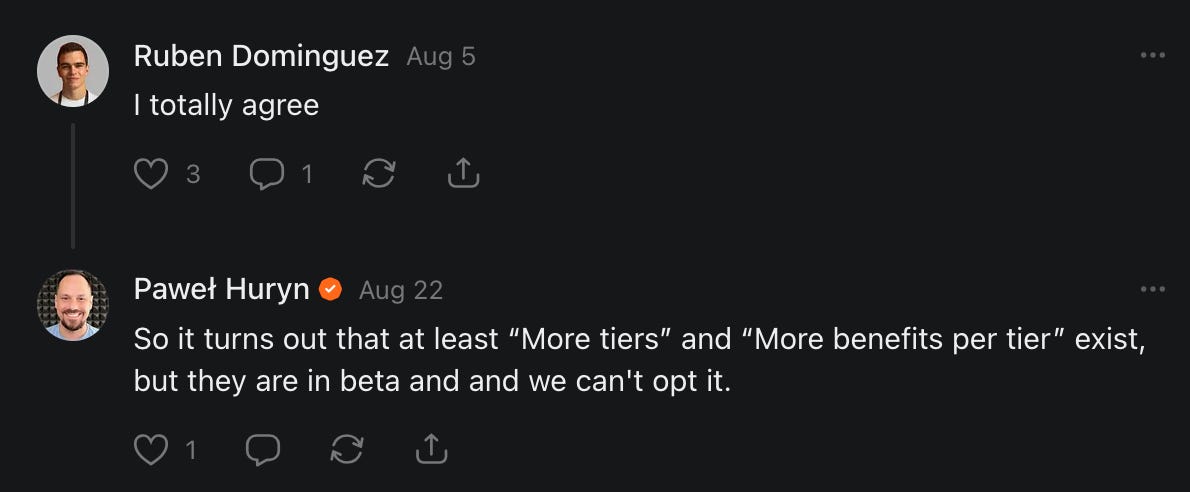Reply to Ruben Dominguez's comment
Image resolution: width=1190 pixels, height=492 pixels.
266,174
